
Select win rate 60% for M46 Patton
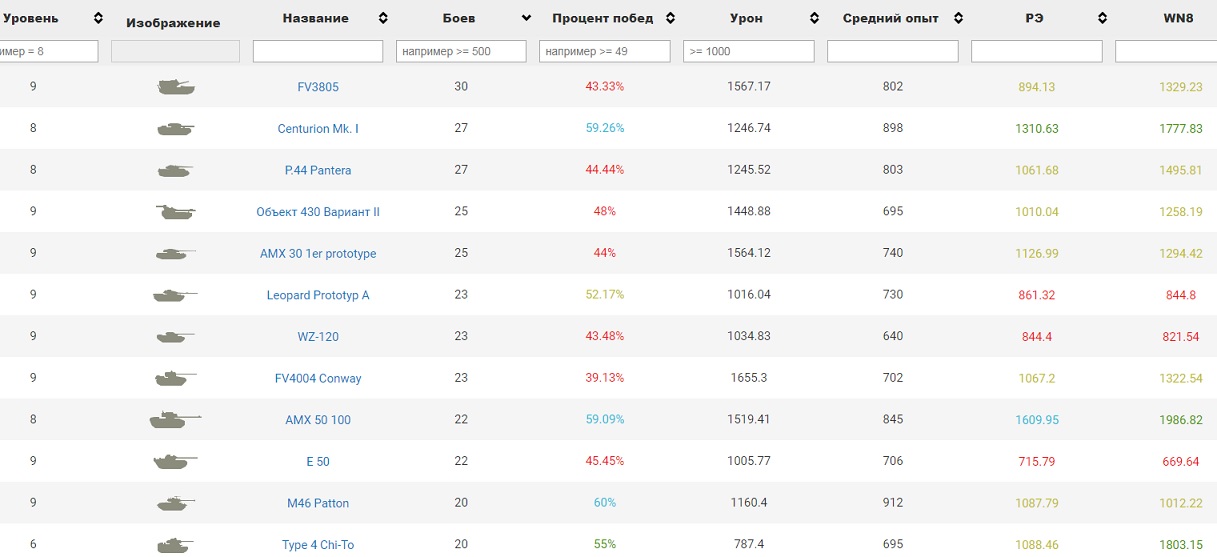click(605, 503)
